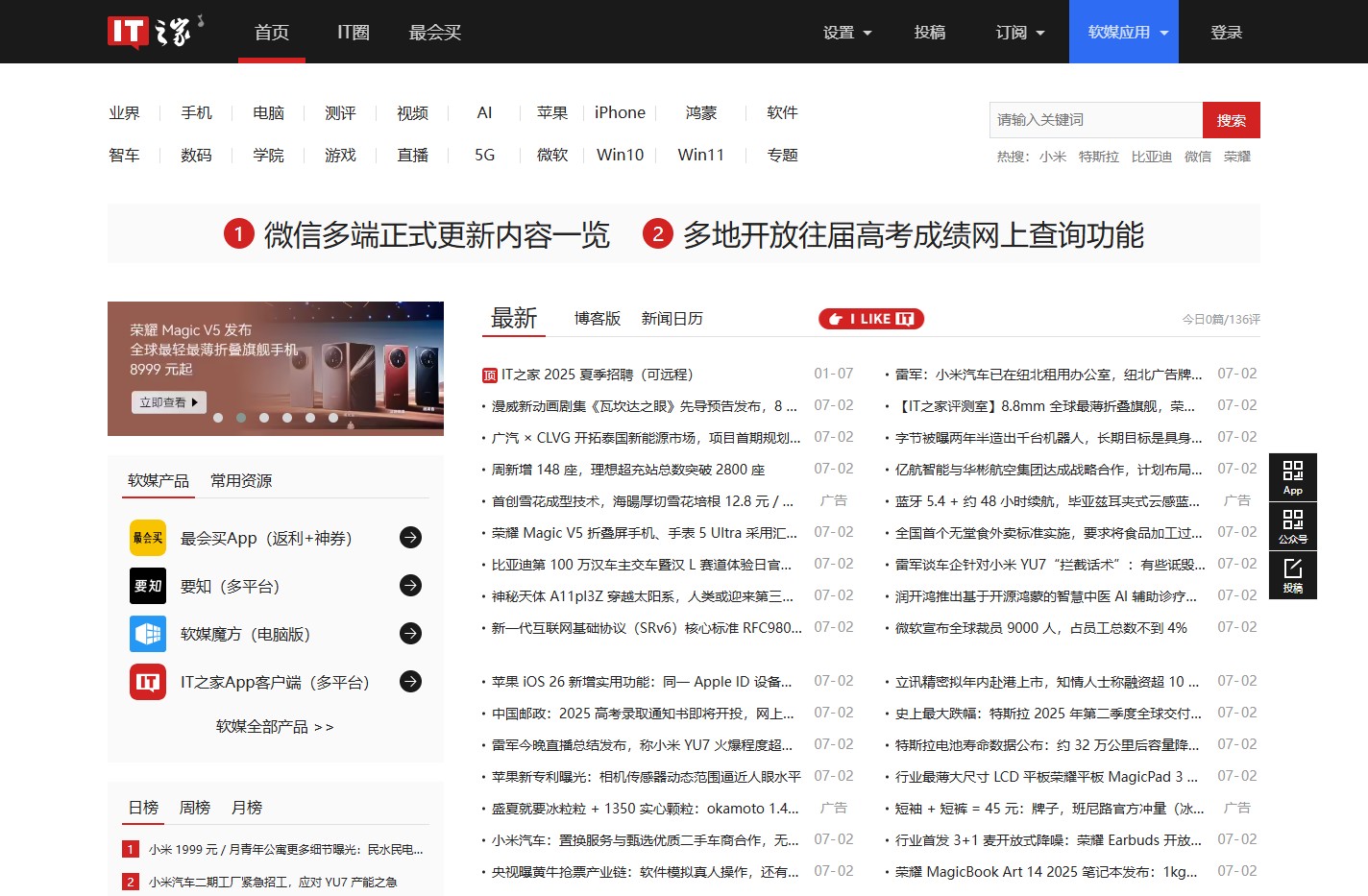Click 投稿 in the top bar
The height and width of the screenshot is (896, 1368).
(x=930, y=32)
